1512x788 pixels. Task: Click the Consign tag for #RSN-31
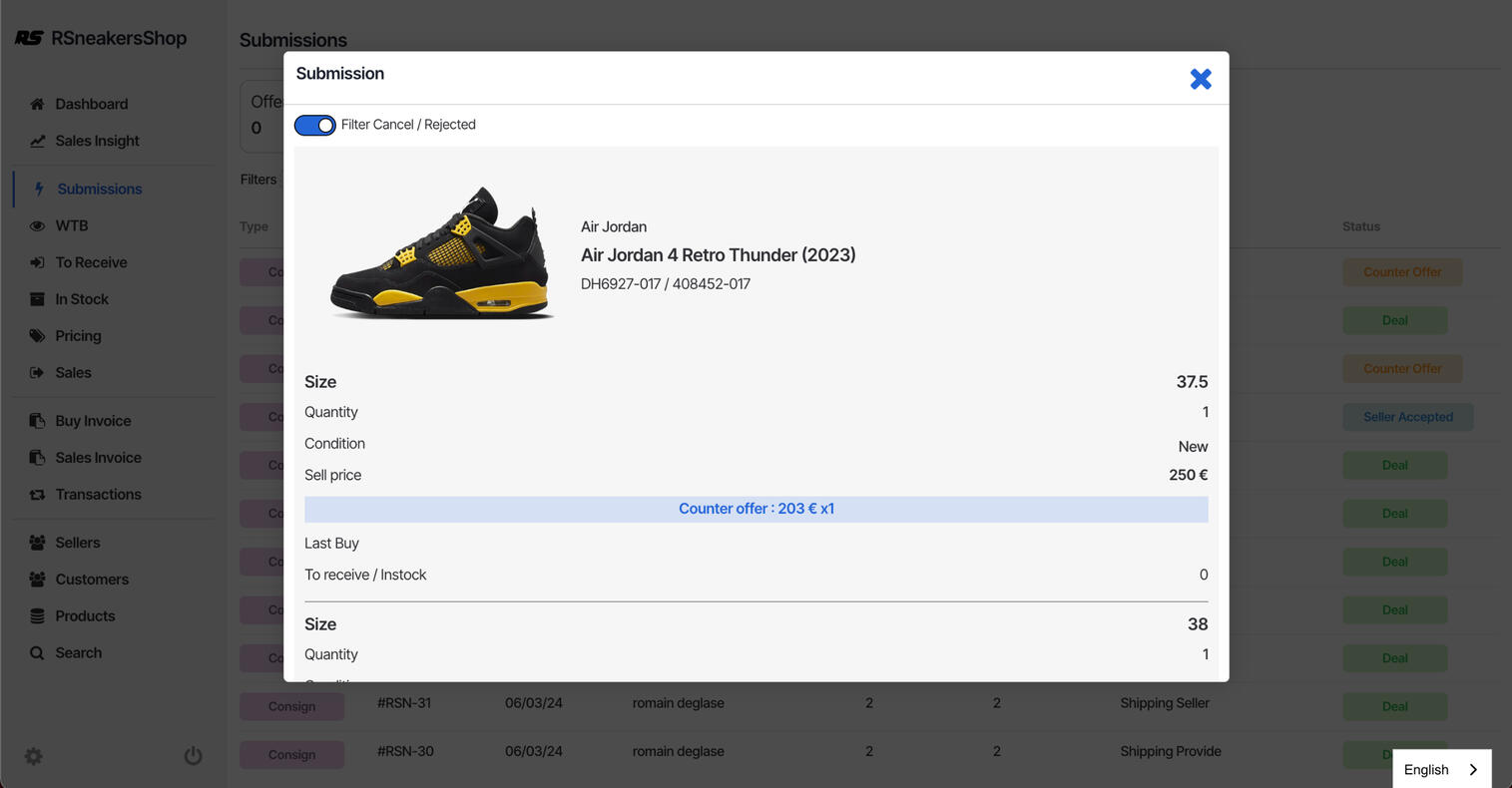291,706
